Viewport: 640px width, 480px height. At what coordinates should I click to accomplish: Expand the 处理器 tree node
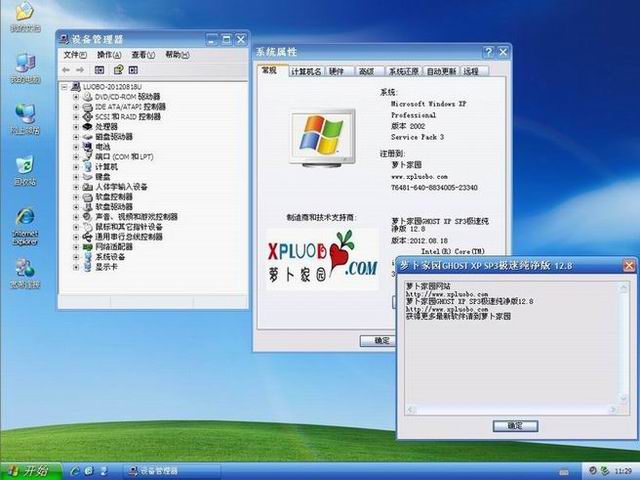76,127
